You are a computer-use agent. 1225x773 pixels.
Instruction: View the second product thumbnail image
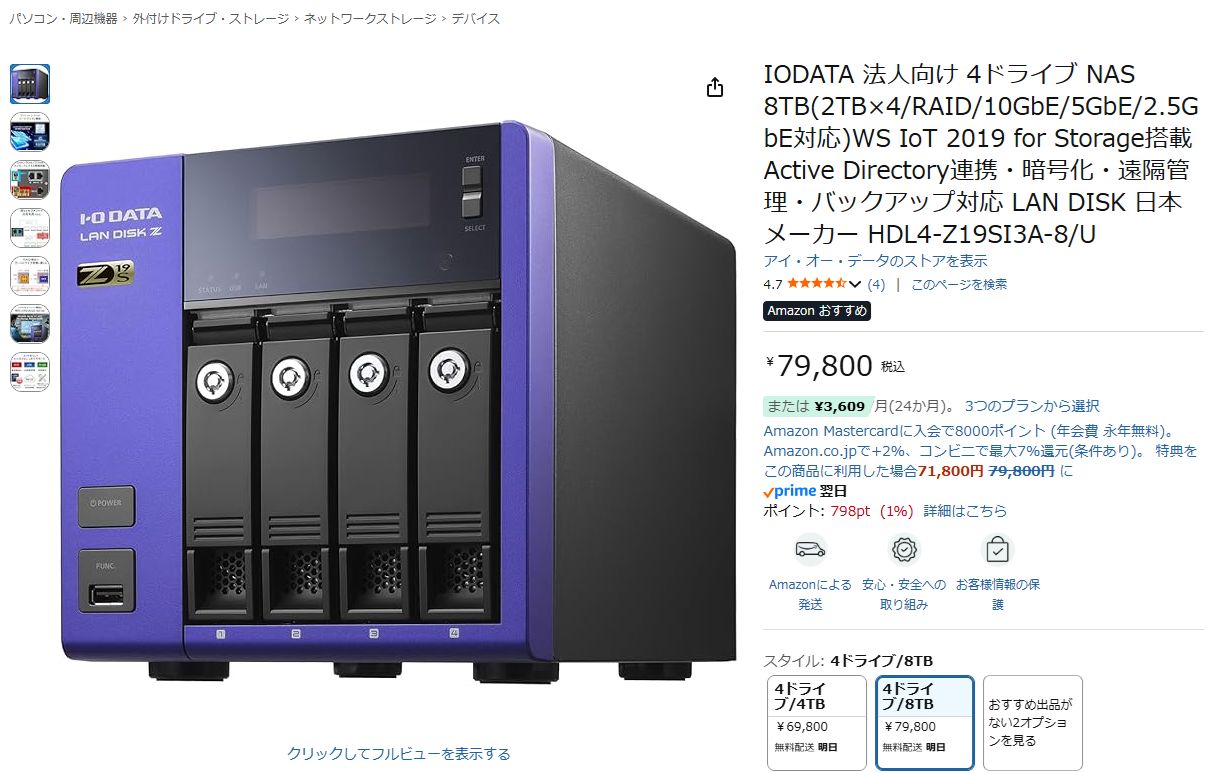click(x=30, y=132)
